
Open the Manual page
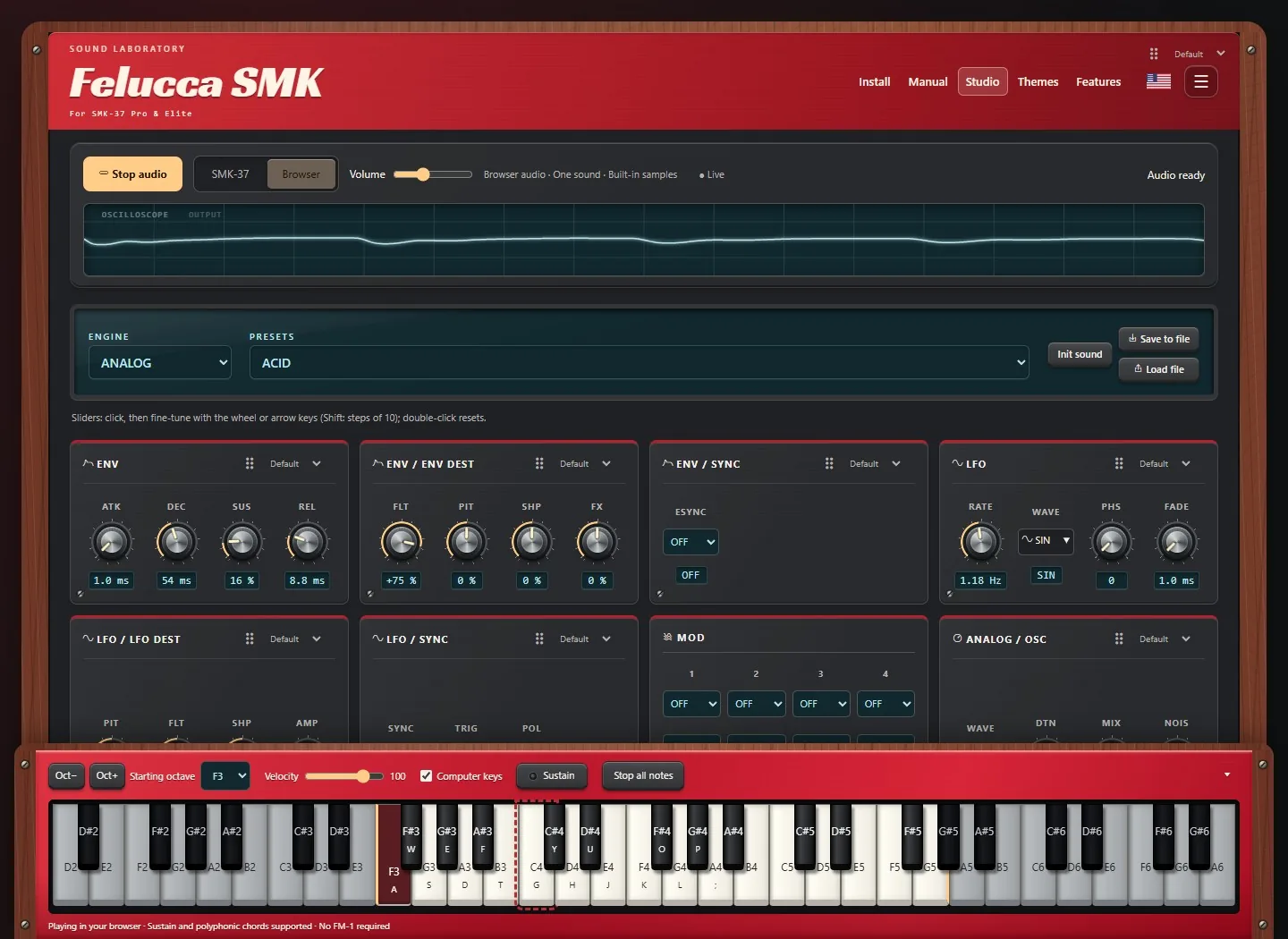click(928, 81)
